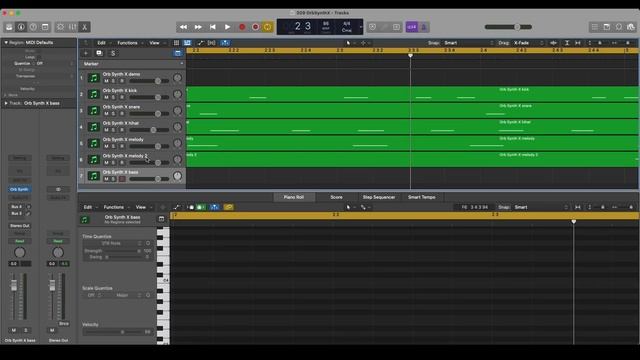Viewport: 640px width, 360px height.
Task: Expand the Track Orb Synth X bass inspector
Action: coord(6,103)
